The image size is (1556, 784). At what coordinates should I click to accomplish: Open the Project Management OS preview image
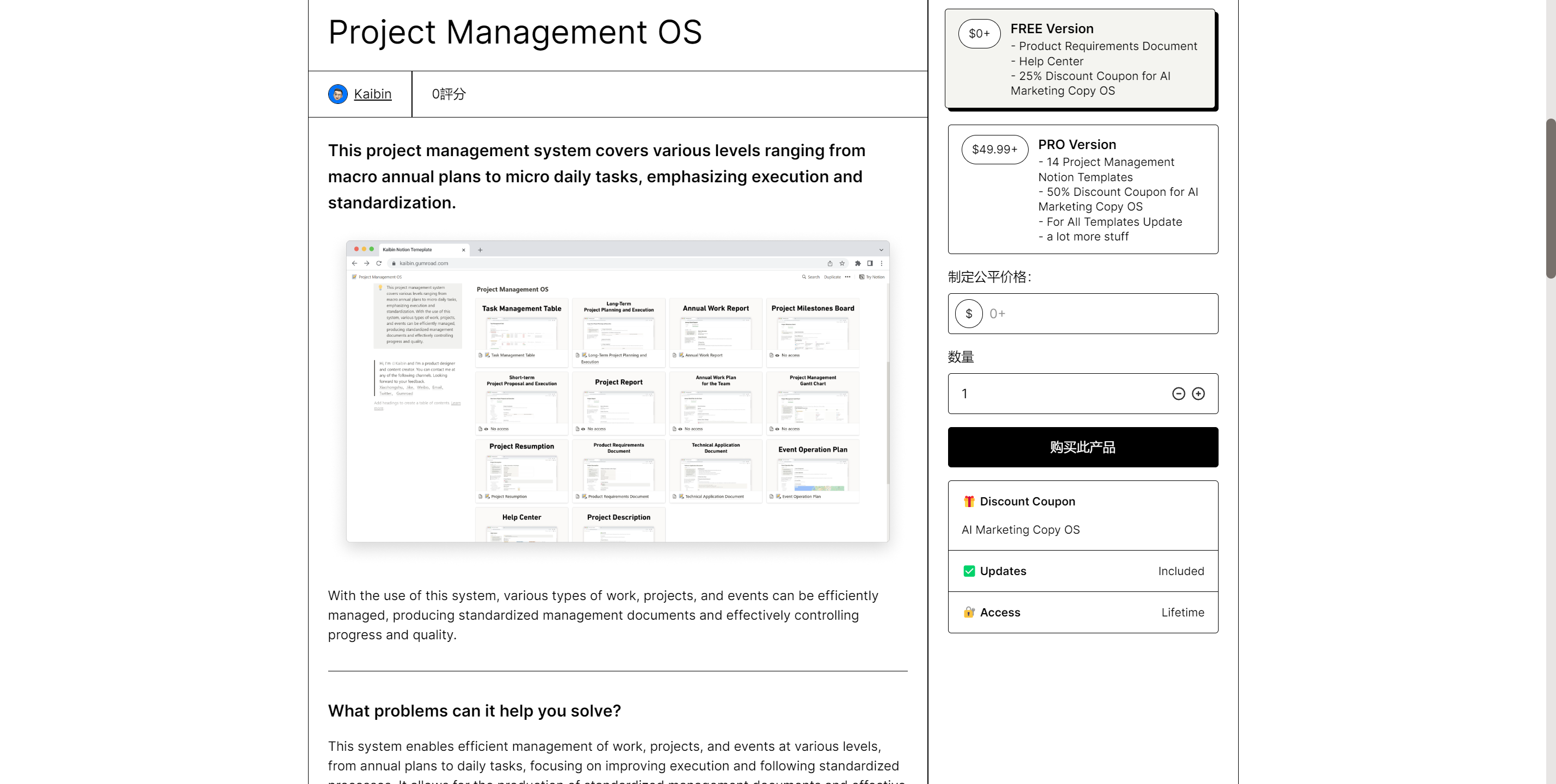tap(617, 391)
